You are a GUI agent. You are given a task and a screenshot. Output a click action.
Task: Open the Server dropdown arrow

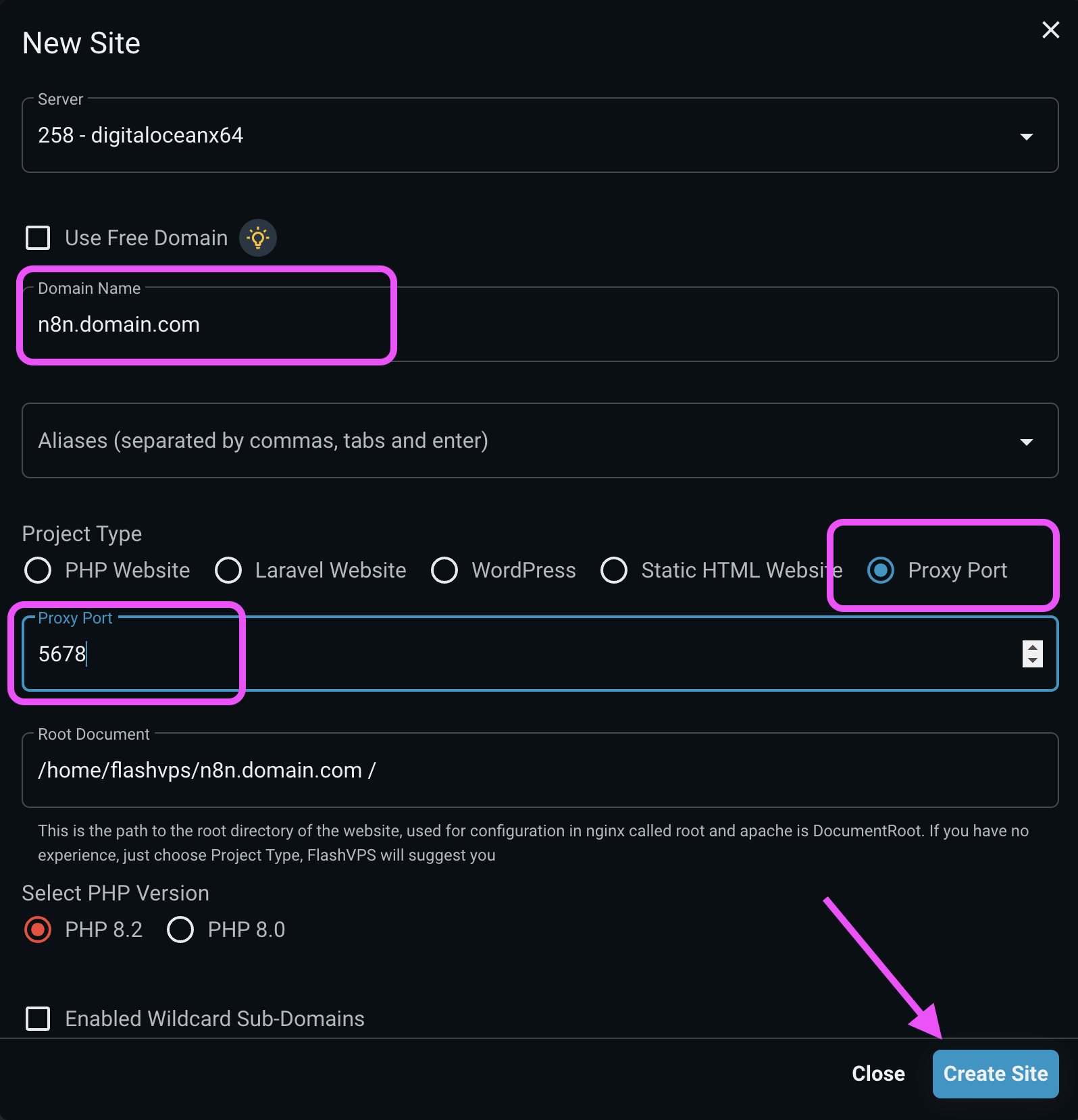[1026, 136]
